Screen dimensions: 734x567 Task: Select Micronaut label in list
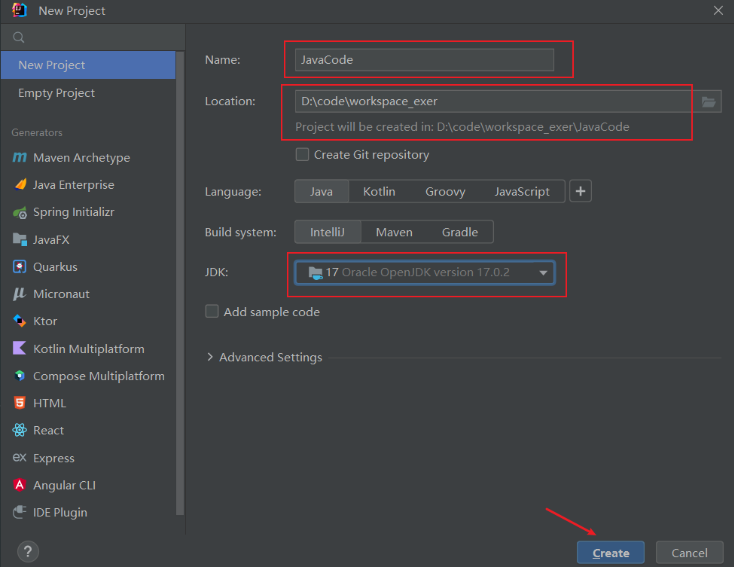click(61, 294)
